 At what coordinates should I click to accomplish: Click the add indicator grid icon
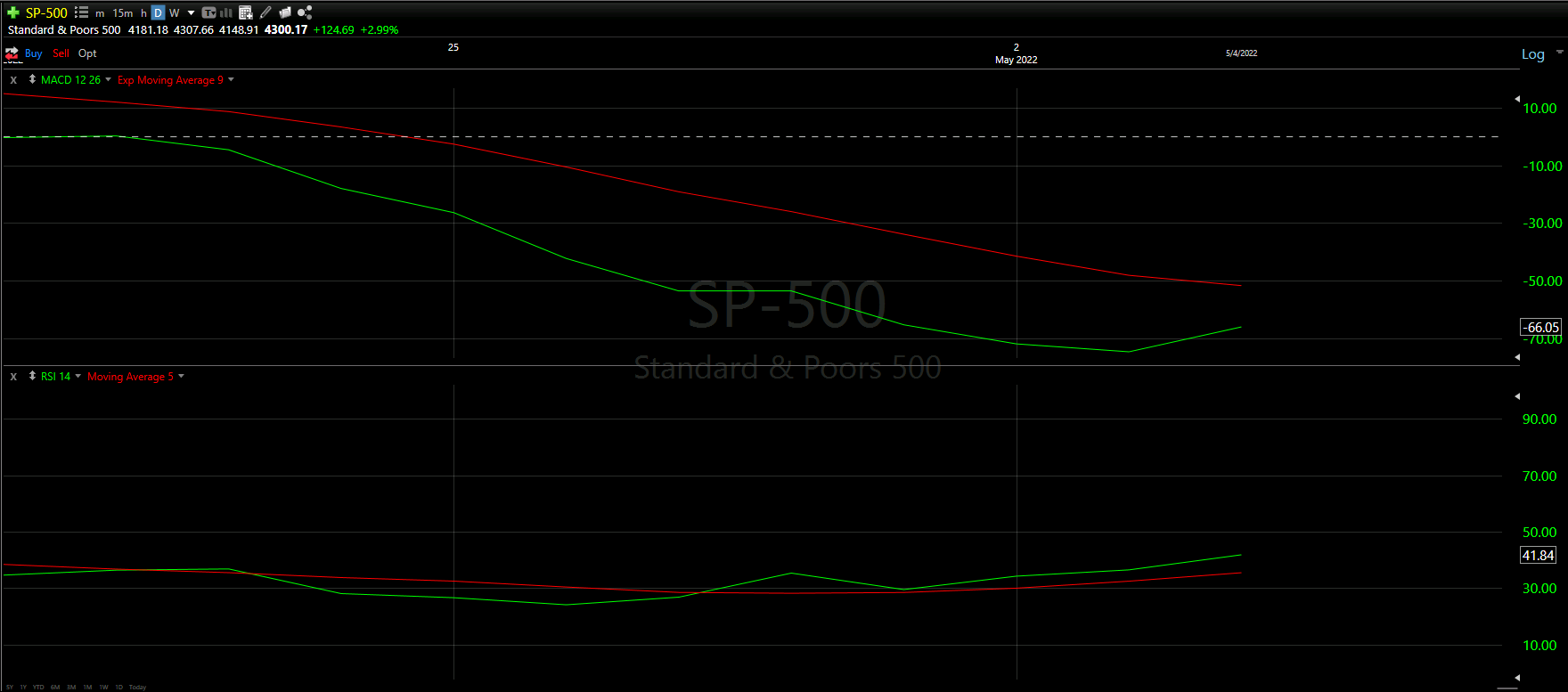[246, 12]
